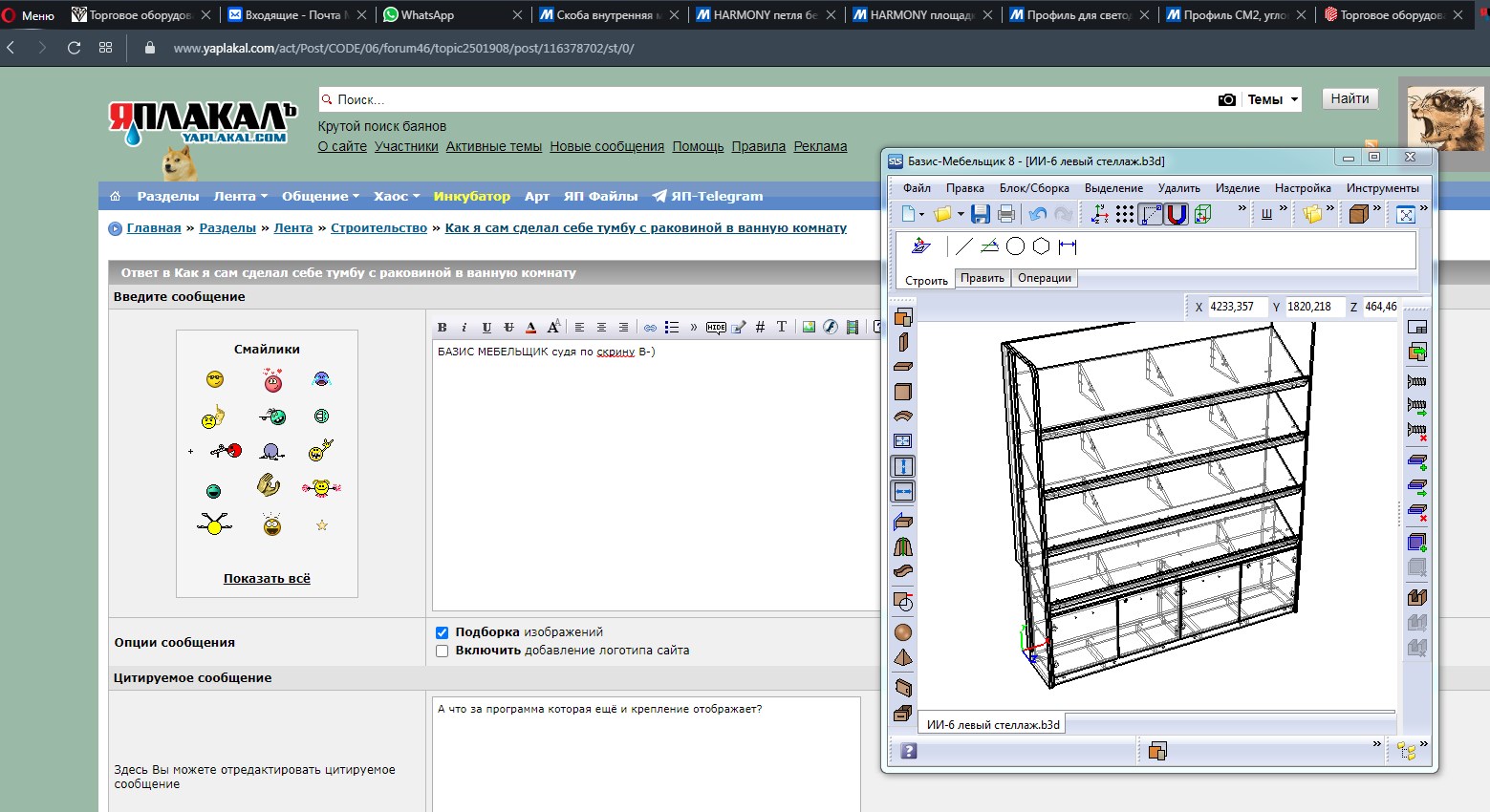Apply underline in forum editor
Image resolution: width=1490 pixels, height=812 pixels.
coord(486,327)
